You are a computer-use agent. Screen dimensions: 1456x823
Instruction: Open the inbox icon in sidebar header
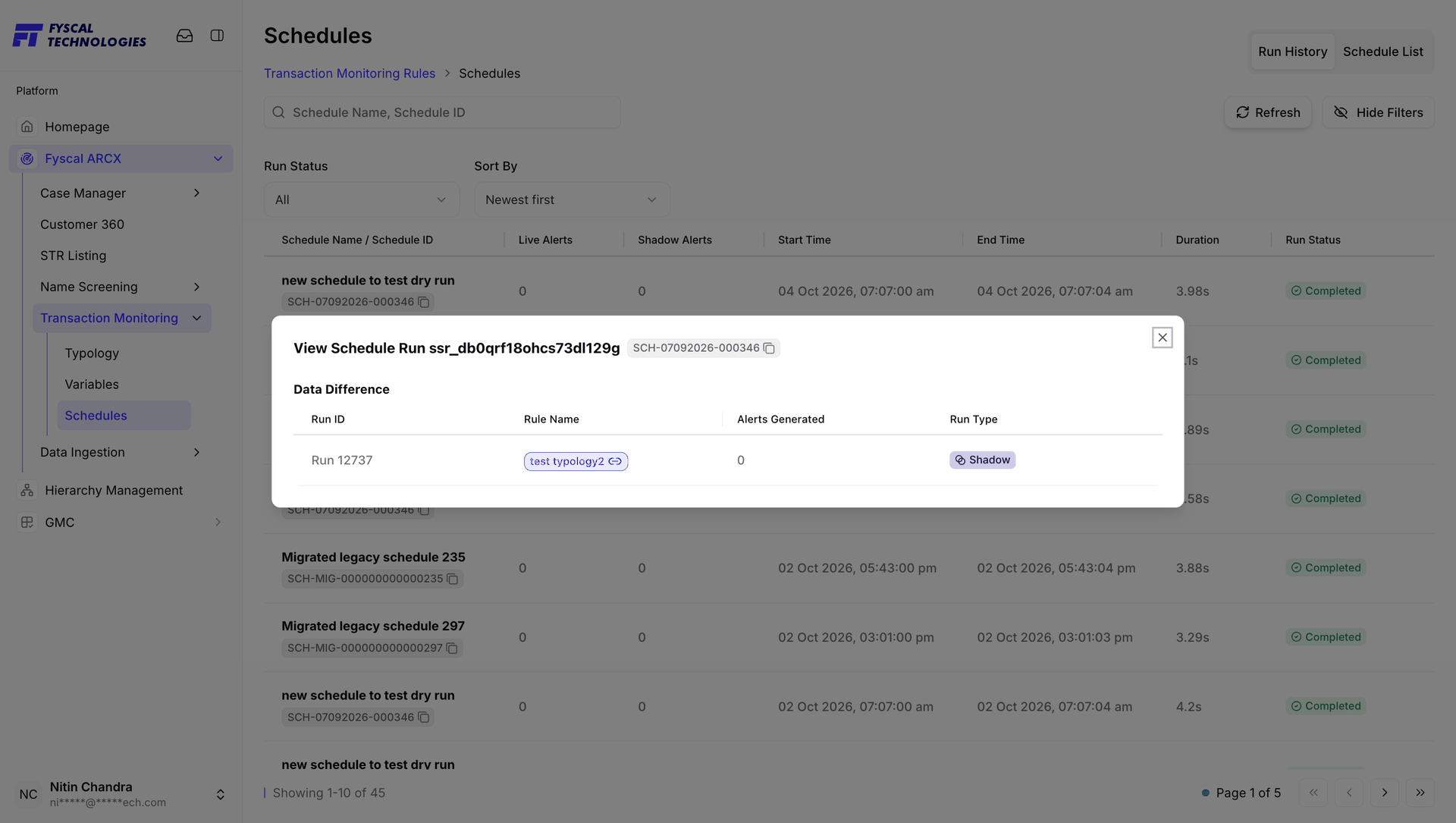[184, 36]
